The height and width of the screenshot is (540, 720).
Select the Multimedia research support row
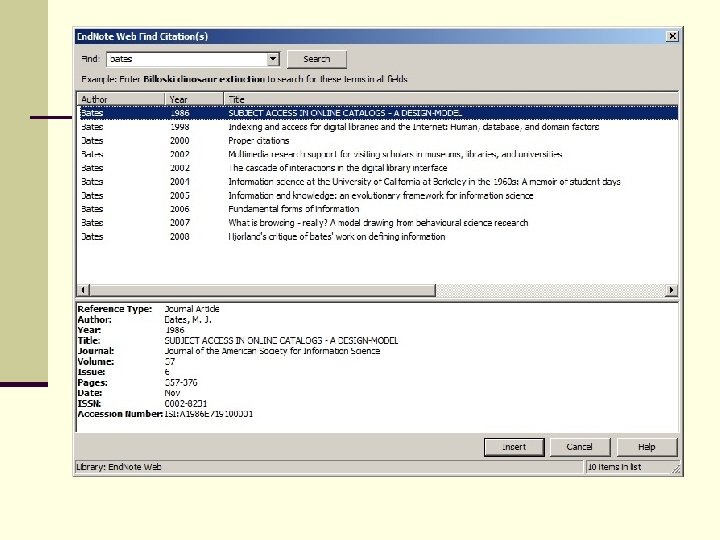[377, 154]
